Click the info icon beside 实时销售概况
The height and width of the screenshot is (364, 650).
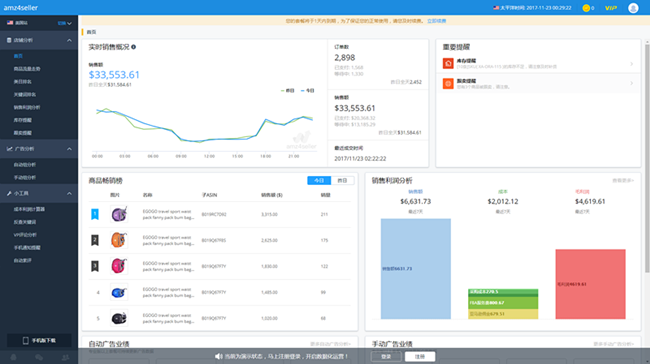point(133,47)
